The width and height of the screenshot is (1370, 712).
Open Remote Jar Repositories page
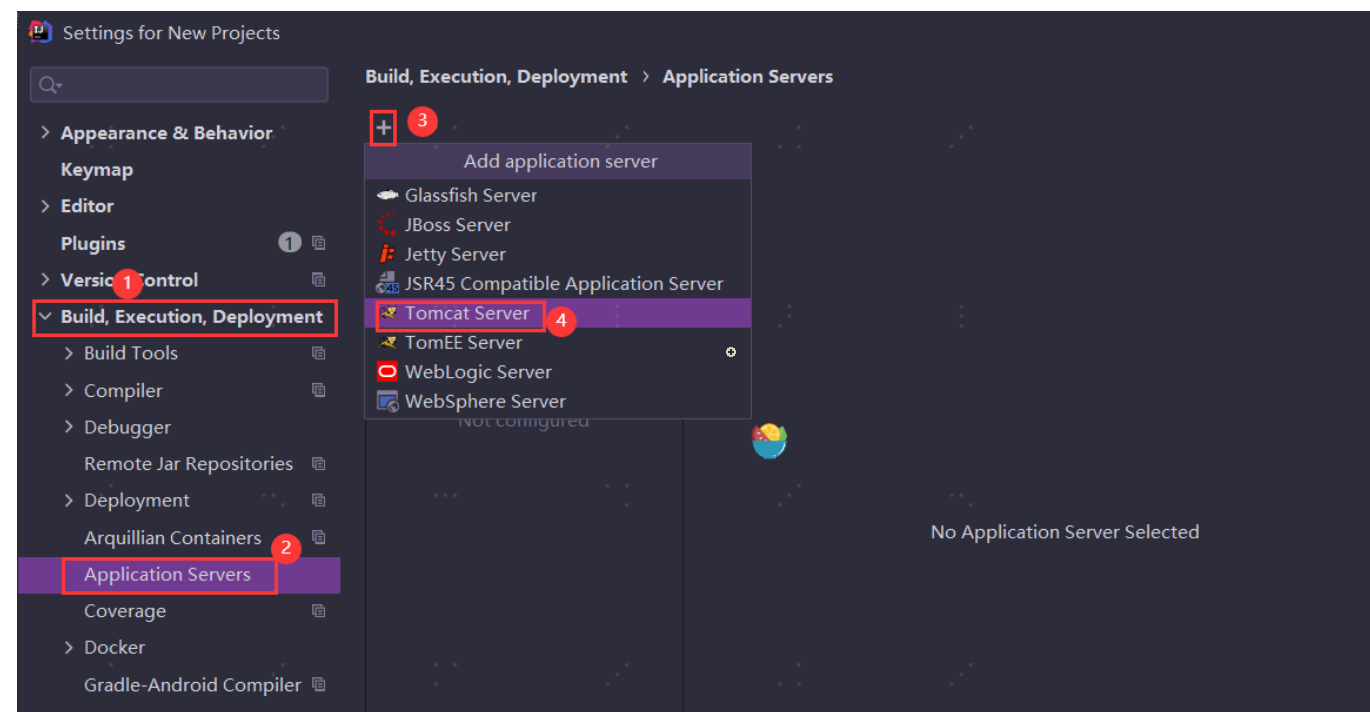click(x=188, y=464)
